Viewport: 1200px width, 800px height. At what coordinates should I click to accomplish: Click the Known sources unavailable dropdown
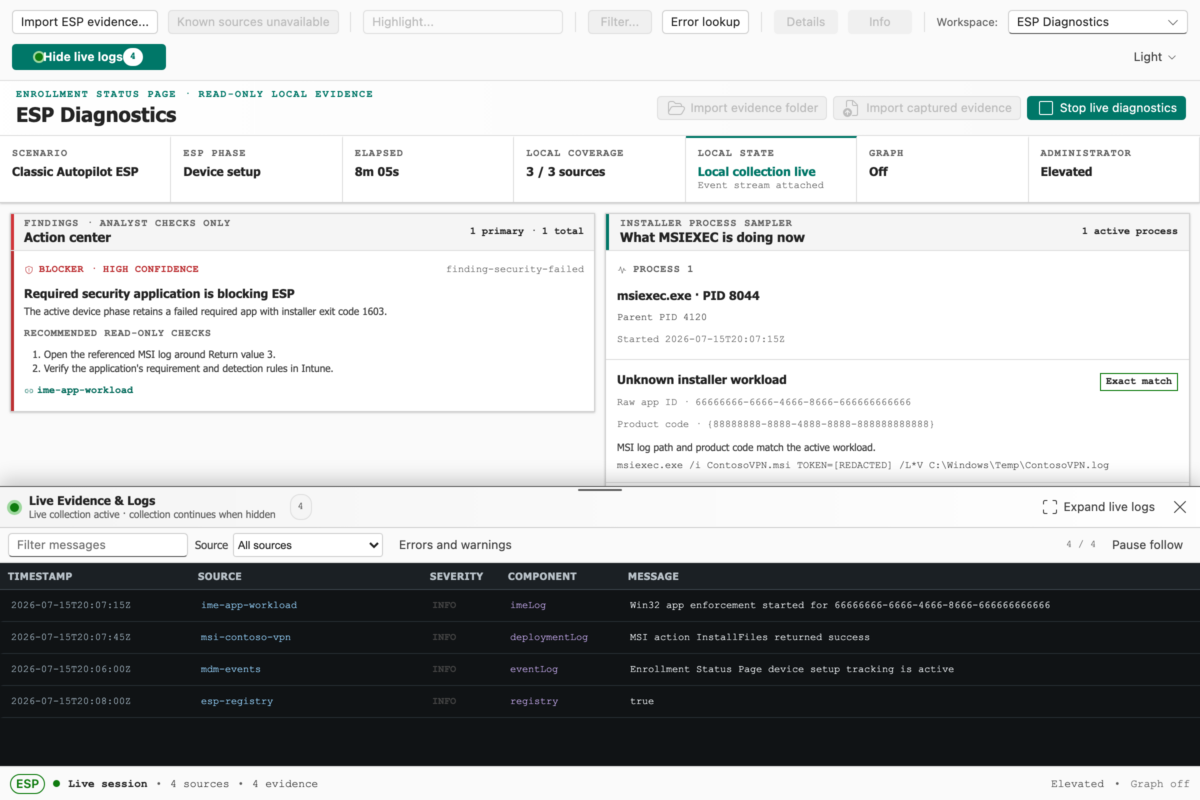click(x=254, y=22)
